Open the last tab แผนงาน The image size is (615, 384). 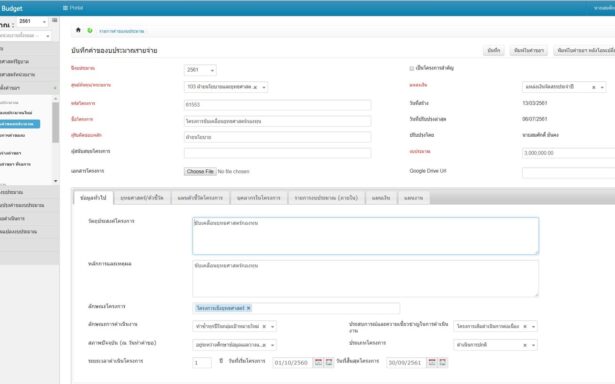click(x=413, y=198)
